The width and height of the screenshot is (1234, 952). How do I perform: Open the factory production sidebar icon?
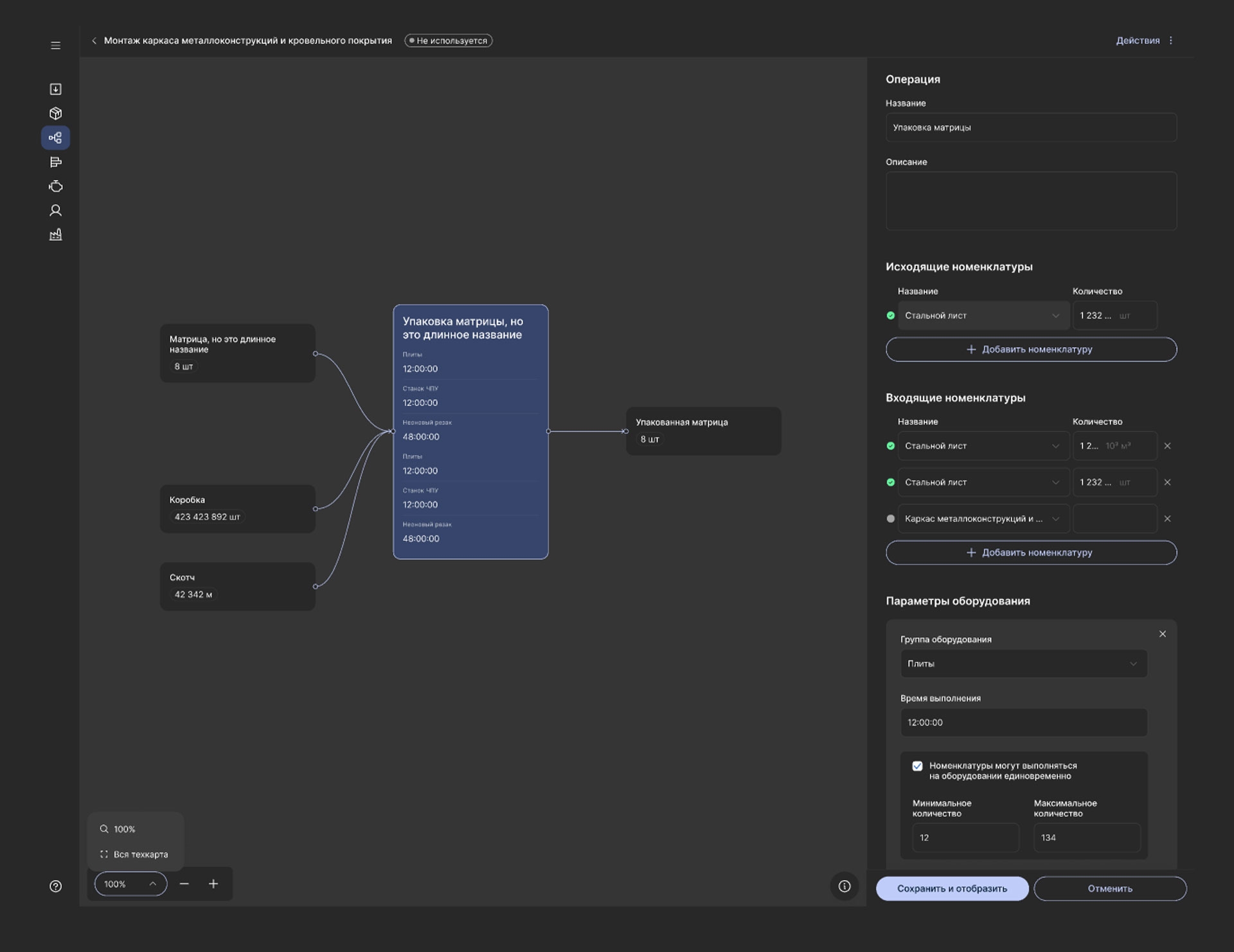(x=55, y=234)
